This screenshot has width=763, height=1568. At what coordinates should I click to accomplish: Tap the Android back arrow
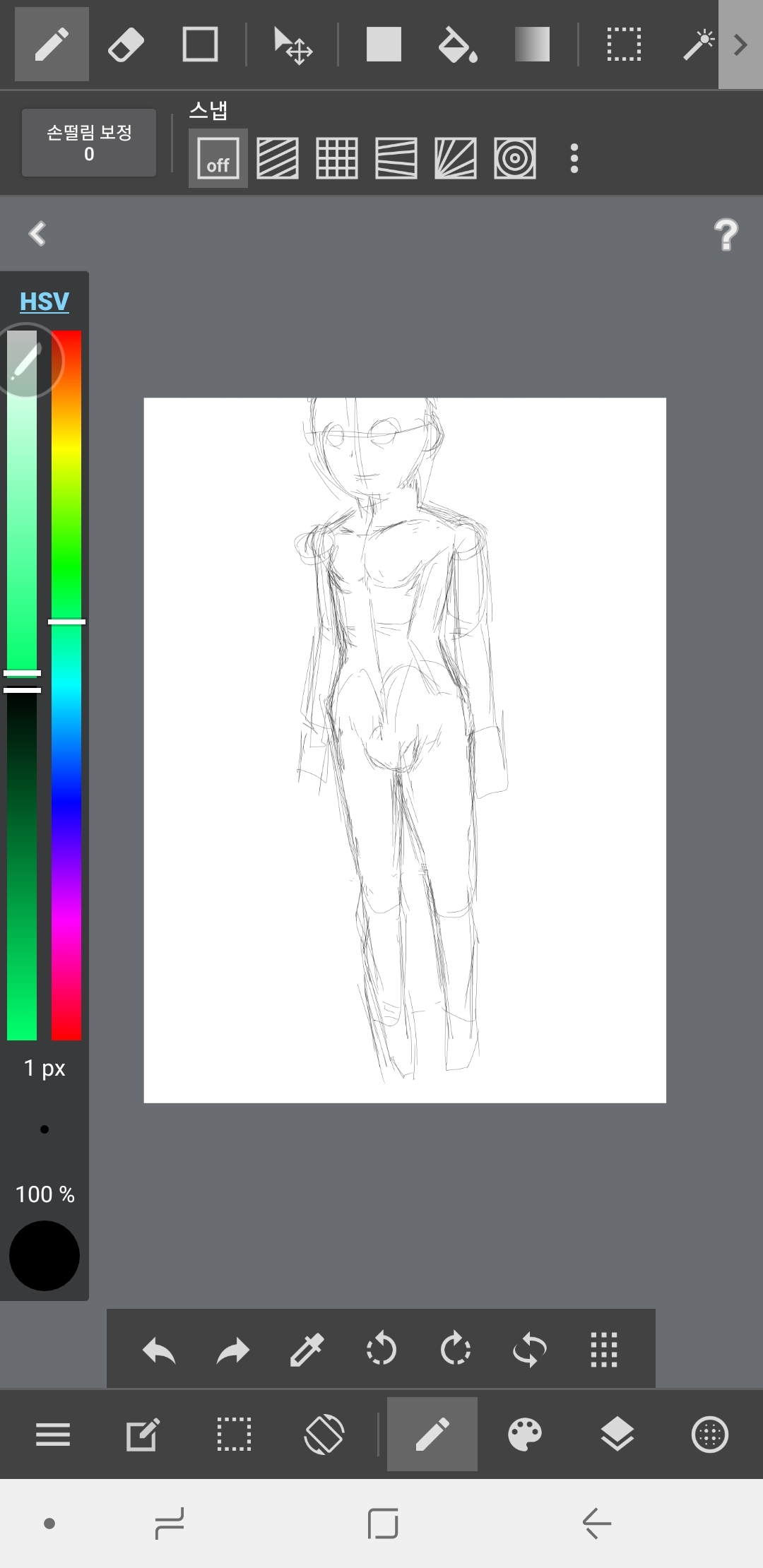[597, 1524]
